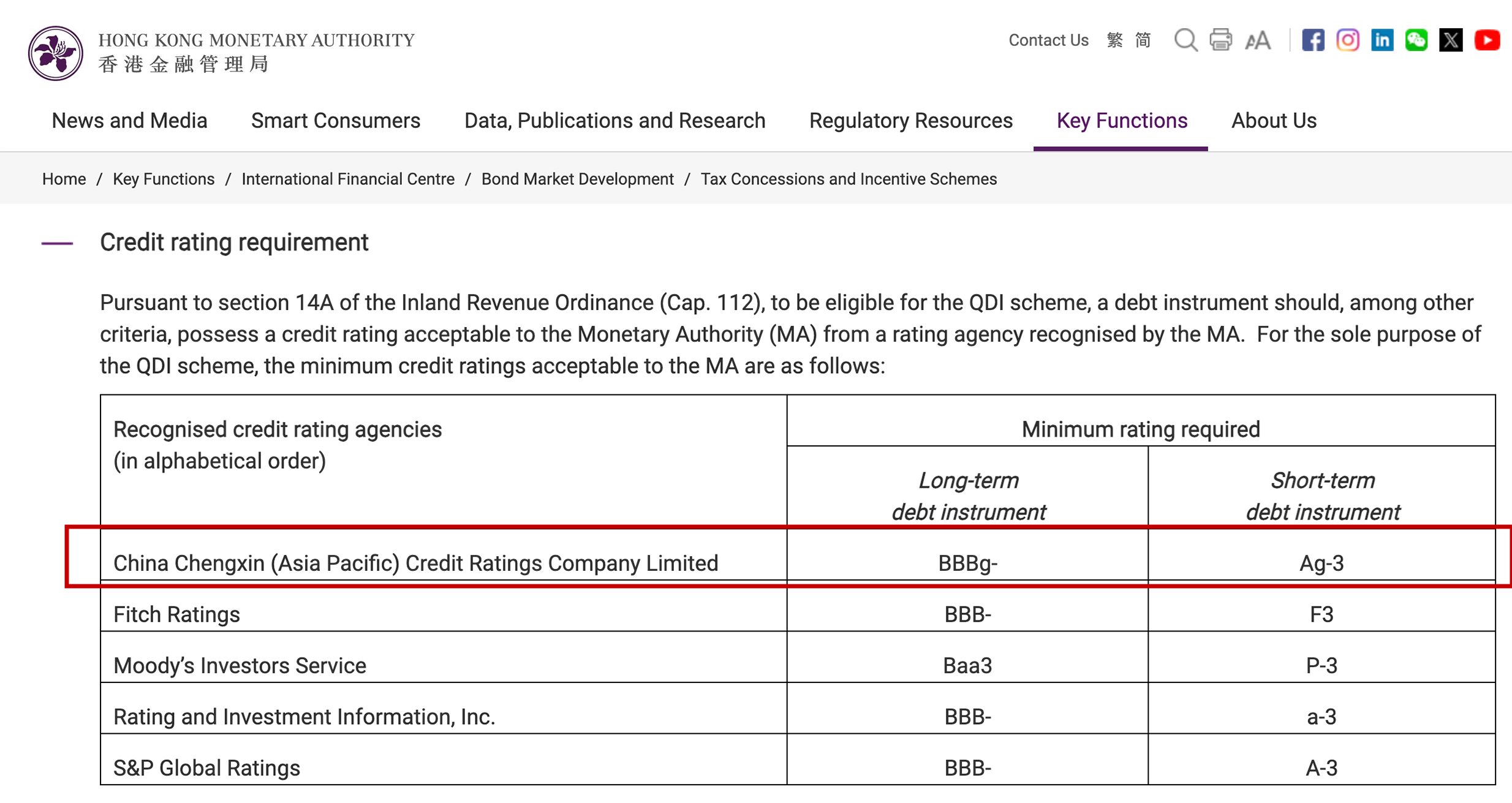Image resolution: width=1512 pixels, height=803 pixels.
Task: Open the About Us menu
Action: (1274, 121)
